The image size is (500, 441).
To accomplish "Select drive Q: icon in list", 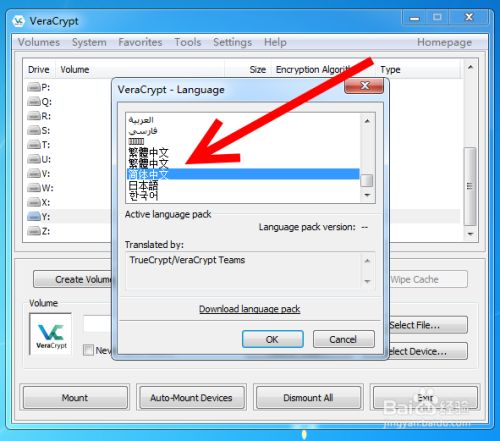I will 34,102.
